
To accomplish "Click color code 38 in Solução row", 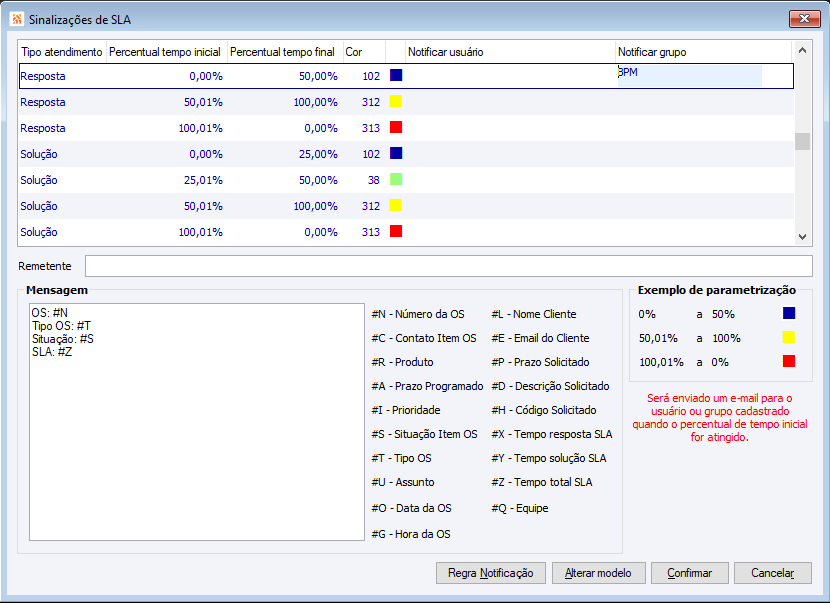I will [374, 180].
